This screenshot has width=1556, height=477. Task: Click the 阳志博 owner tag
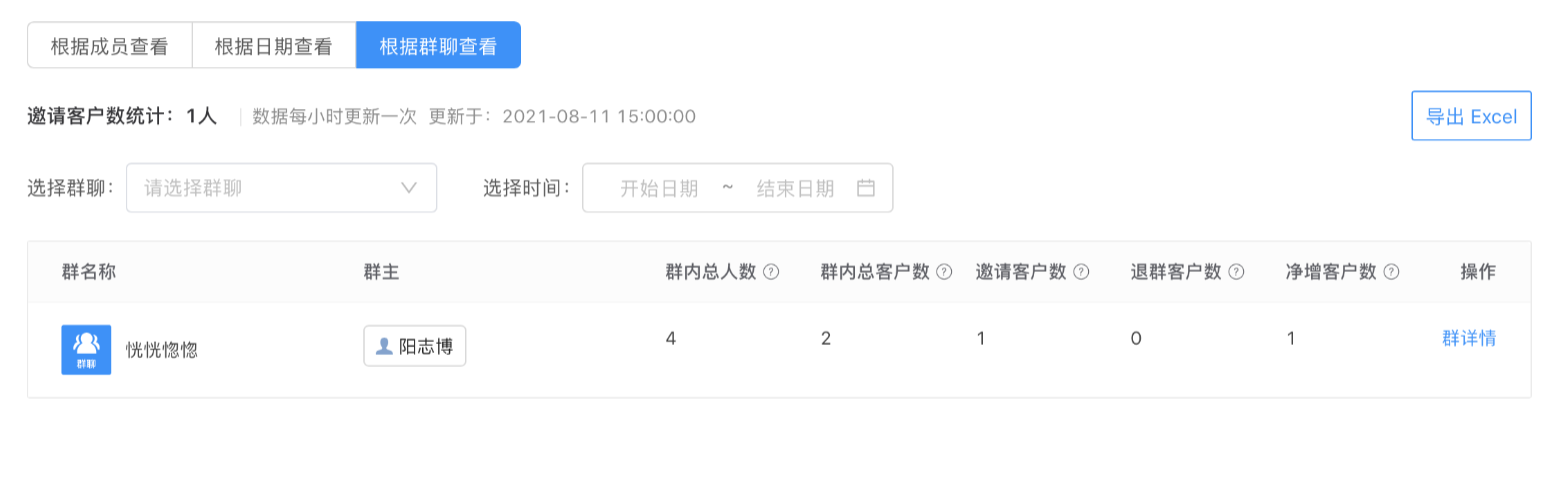click(414, 346)
